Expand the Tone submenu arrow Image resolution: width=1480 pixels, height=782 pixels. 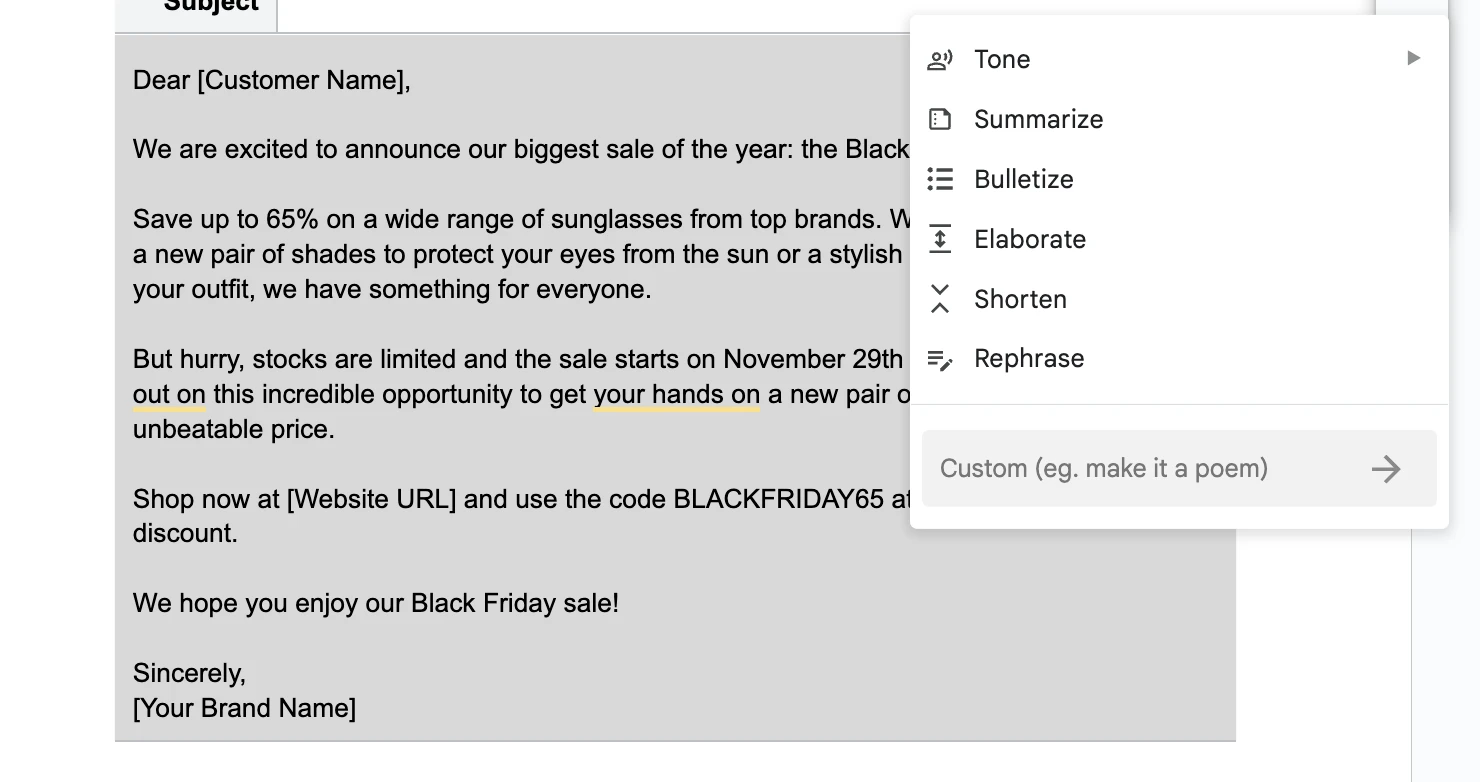[x=1413, y=59]
